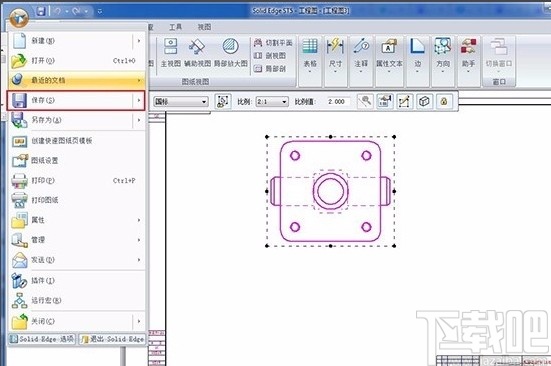Select 打印图纸 menu entry
Image resolution: width=551 pixels, height=366 pixels.
pyautogui.click(x=77, y=200)
